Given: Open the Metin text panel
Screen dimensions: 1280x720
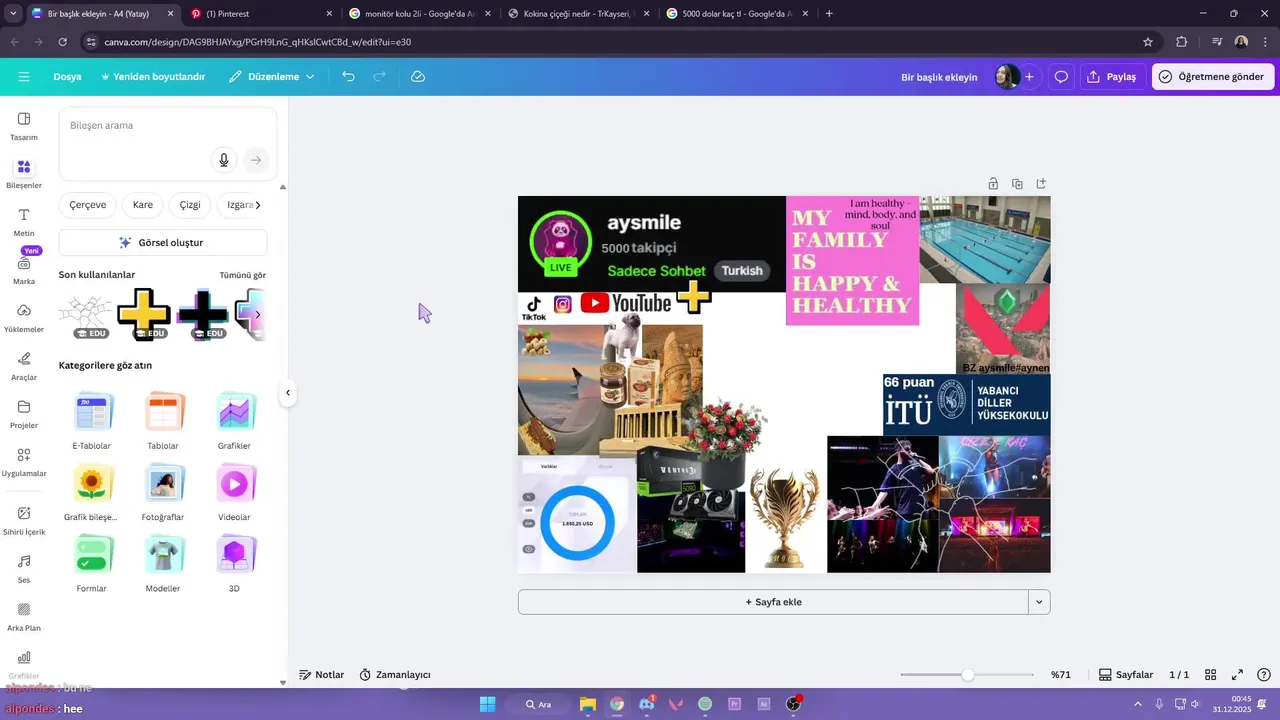Looking at the screenshot, I should pyautogui.click(x=24, y=222).
